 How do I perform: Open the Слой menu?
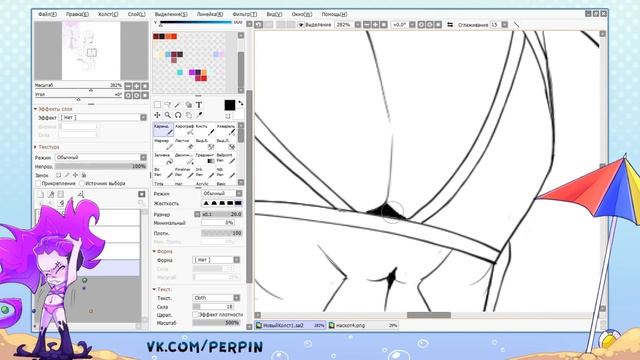[x=136, y=14]
